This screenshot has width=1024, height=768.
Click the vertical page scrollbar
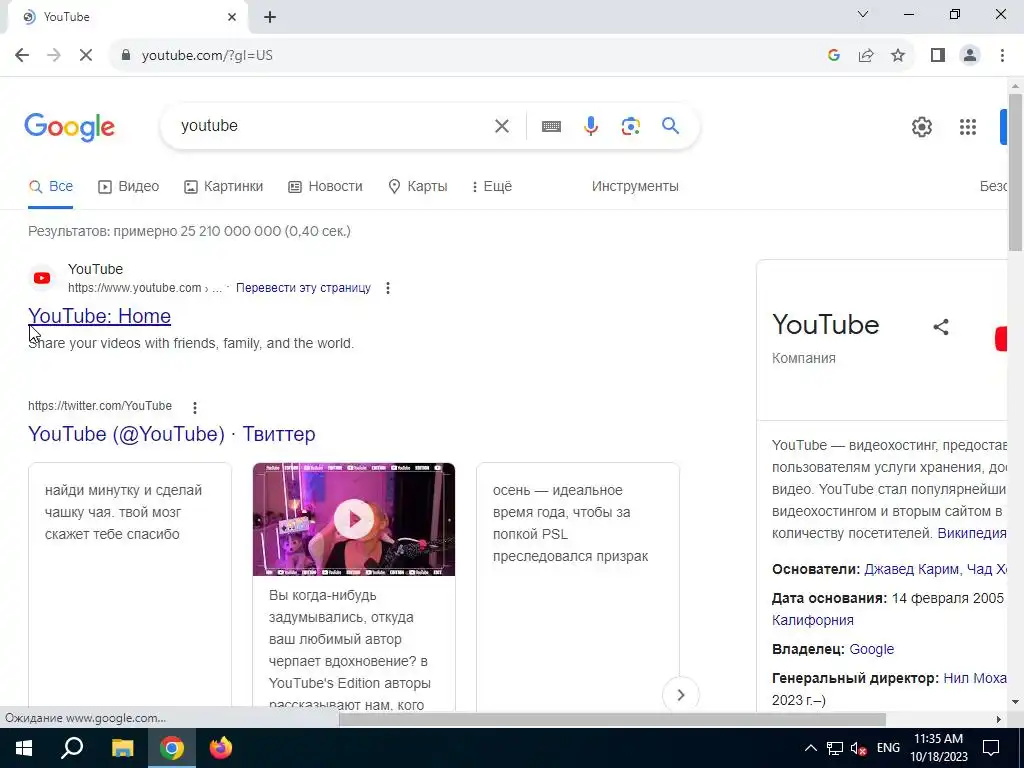[x=1015, y=172]
